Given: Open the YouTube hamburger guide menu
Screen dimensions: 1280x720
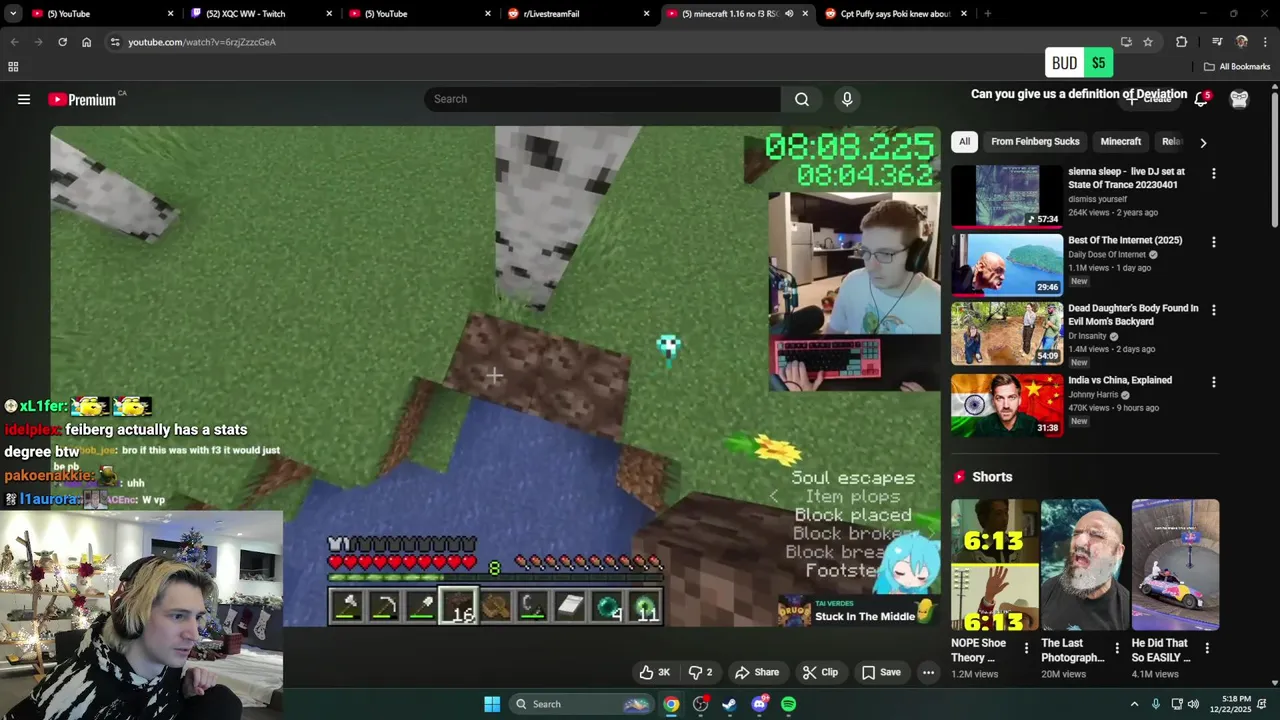Looking at the screenshot, I should pyautogui.click(x=24, y=99).
